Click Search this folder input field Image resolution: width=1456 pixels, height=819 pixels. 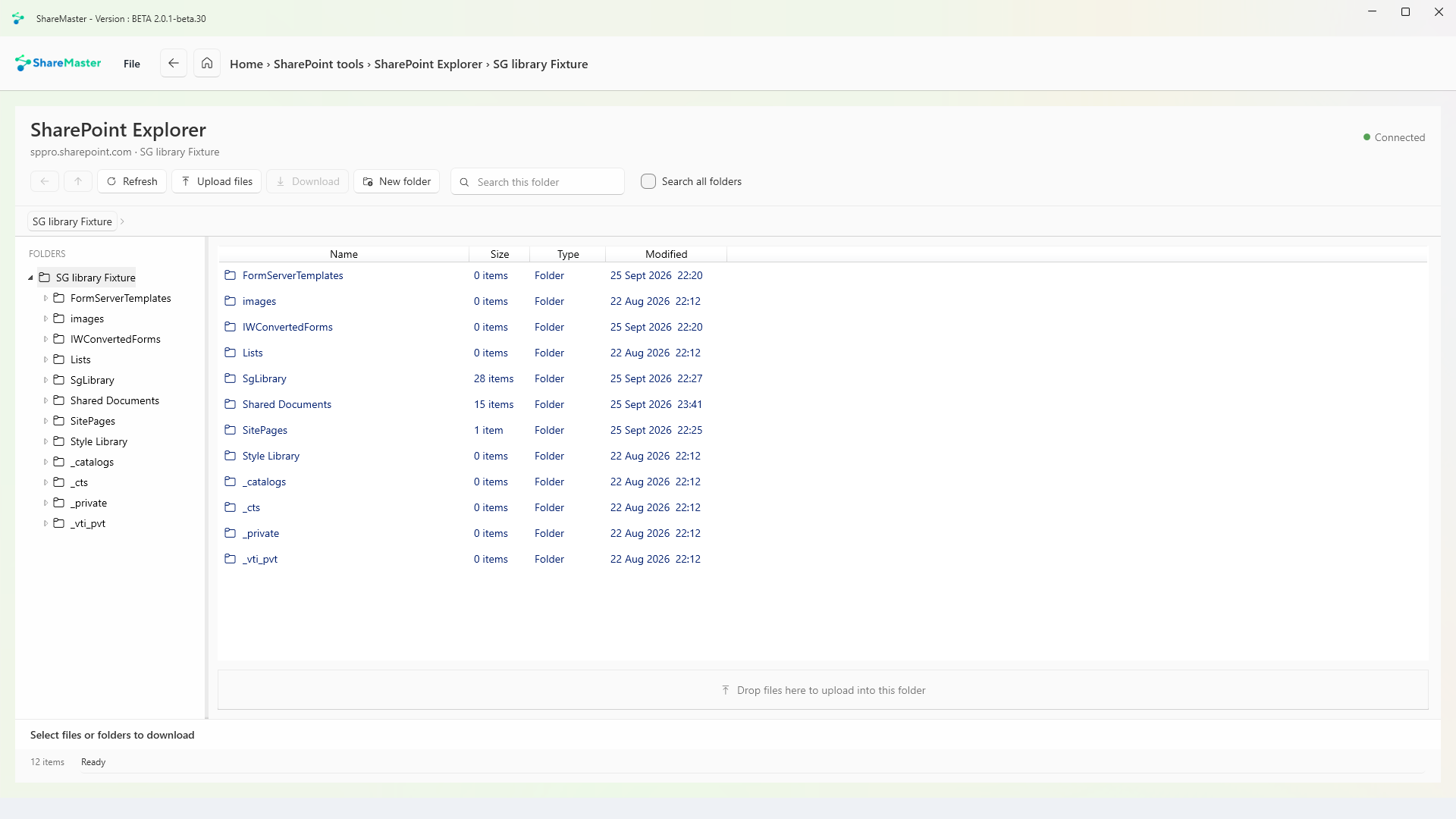point(538,182)
